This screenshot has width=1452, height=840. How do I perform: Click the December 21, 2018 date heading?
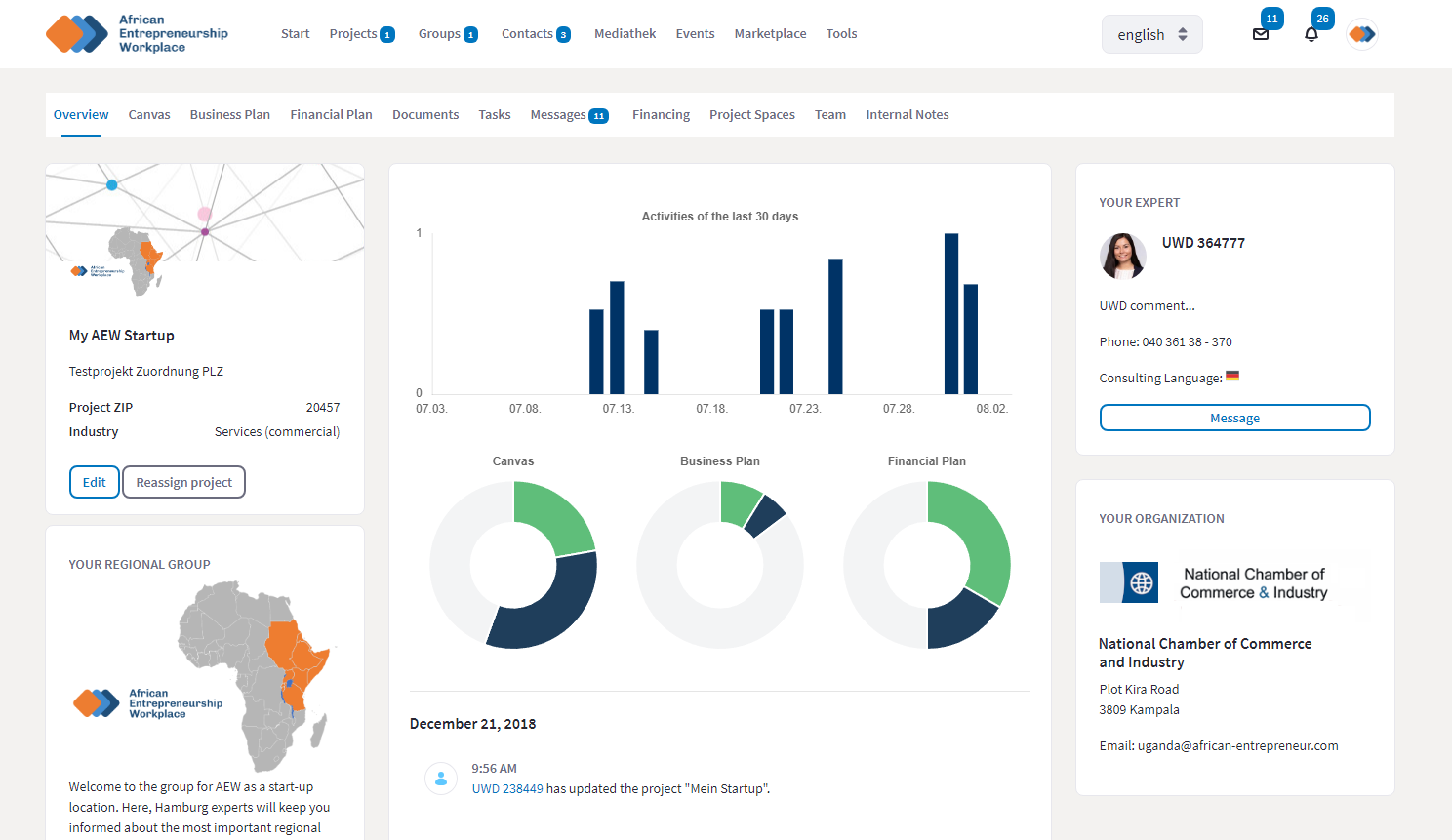(x=472, y=724)
